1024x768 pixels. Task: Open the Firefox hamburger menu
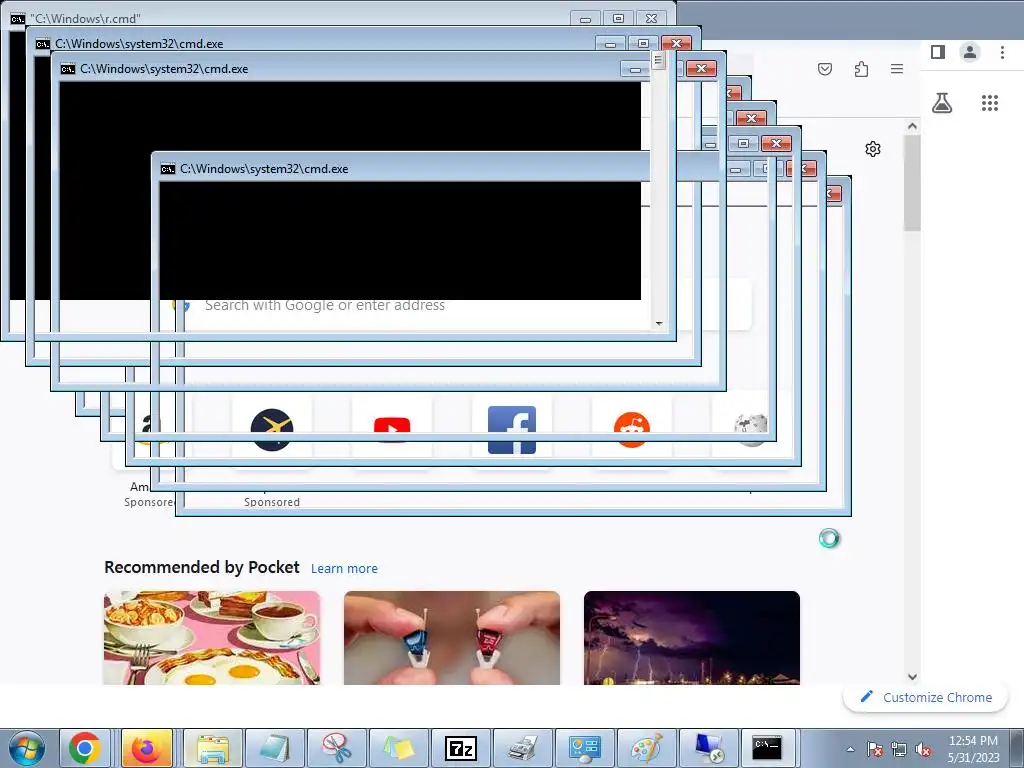pos(897,69)
